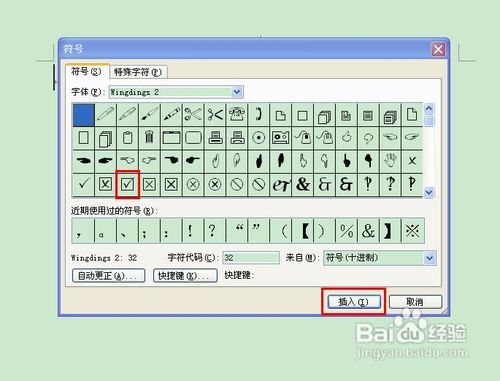Image resolution: width=500 pixels, height=381 pixels.
Task: Click the 取消 button
Action: click(x=415, y=302)
